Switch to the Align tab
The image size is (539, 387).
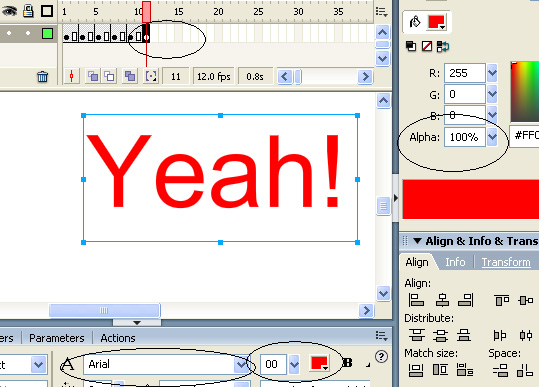tap(417, 262)
